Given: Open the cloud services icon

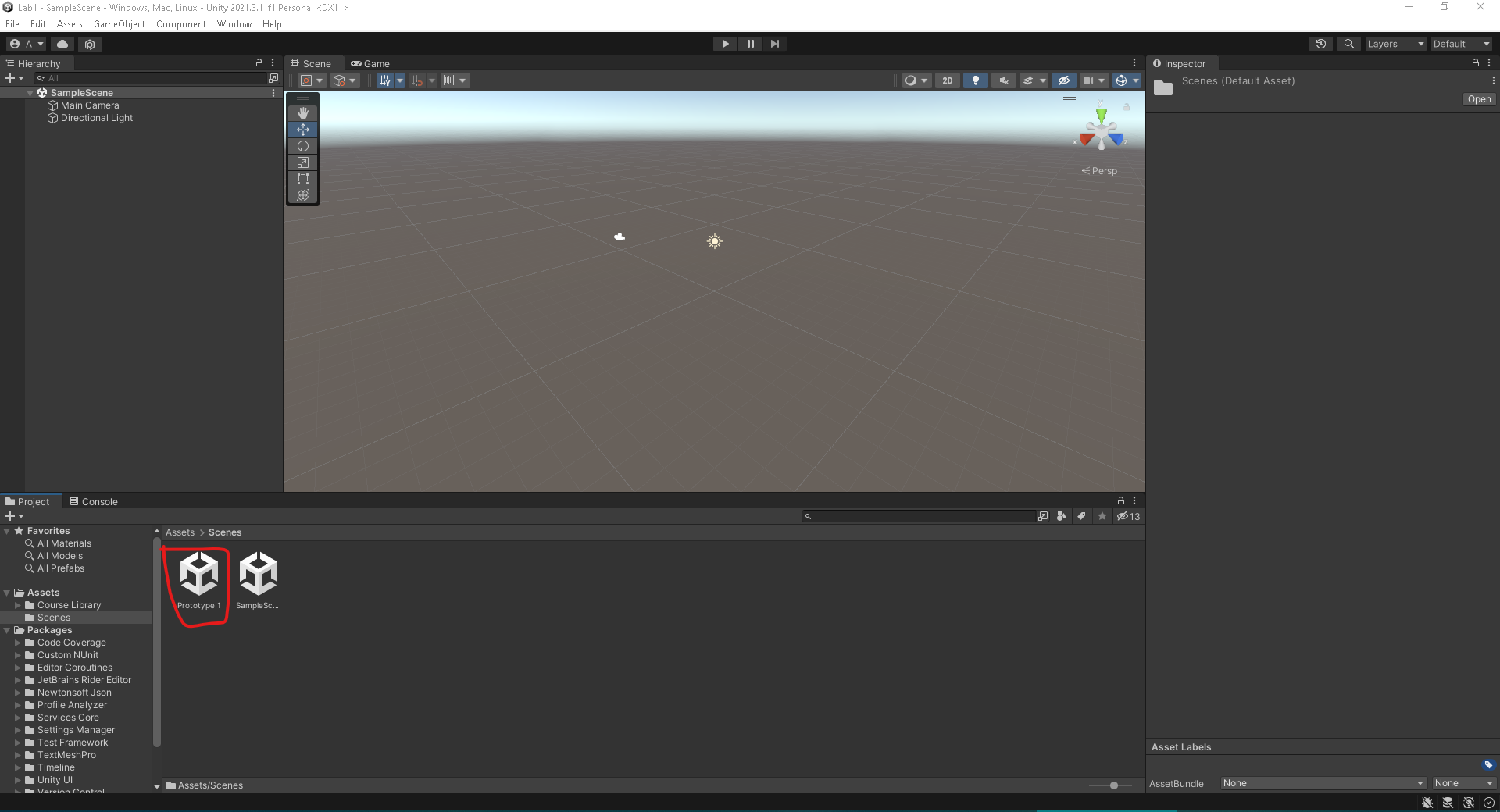Looking at the screenshot, I should click(62, 44).
